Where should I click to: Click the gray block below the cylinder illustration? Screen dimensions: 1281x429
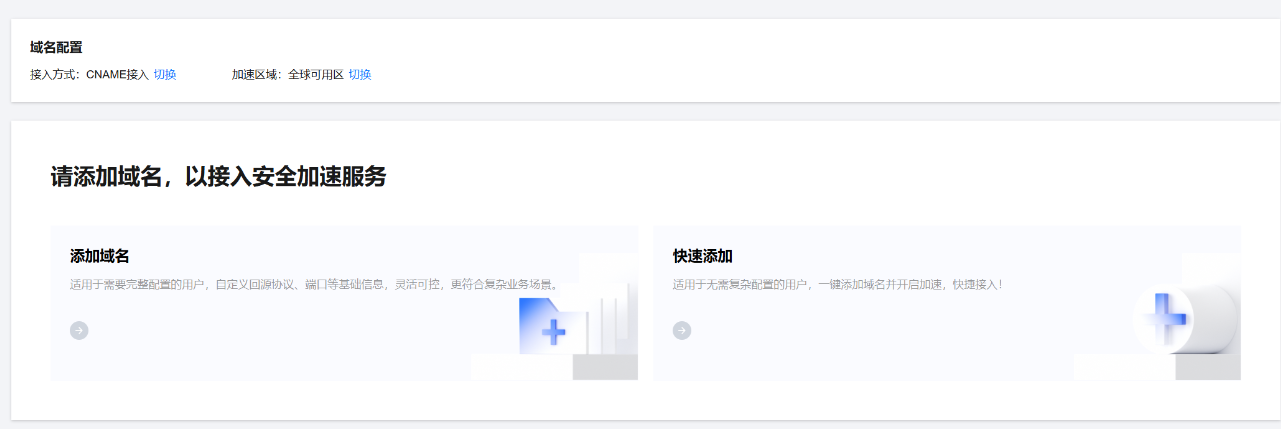click(1208, 367)
